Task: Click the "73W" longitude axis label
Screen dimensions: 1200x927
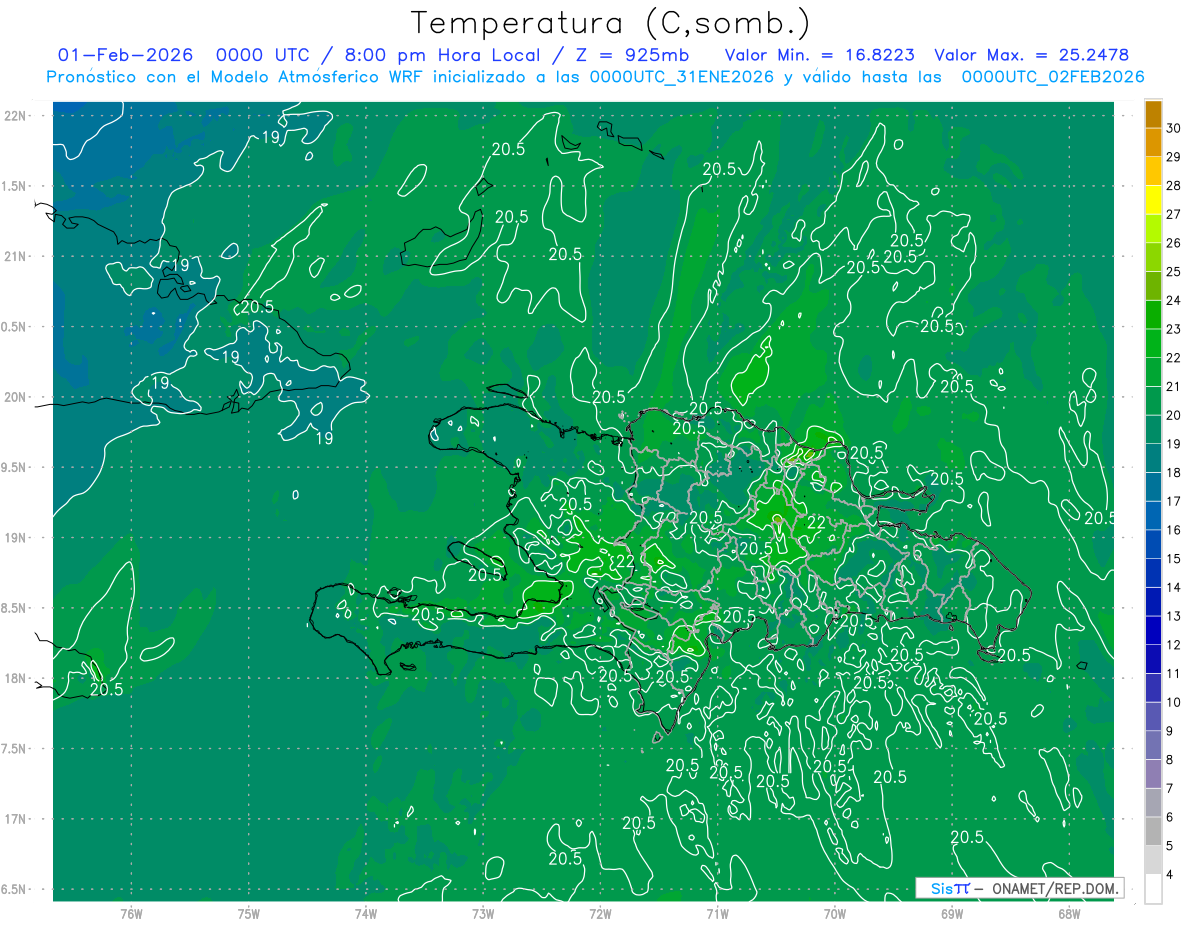Action: click(483, 913)
